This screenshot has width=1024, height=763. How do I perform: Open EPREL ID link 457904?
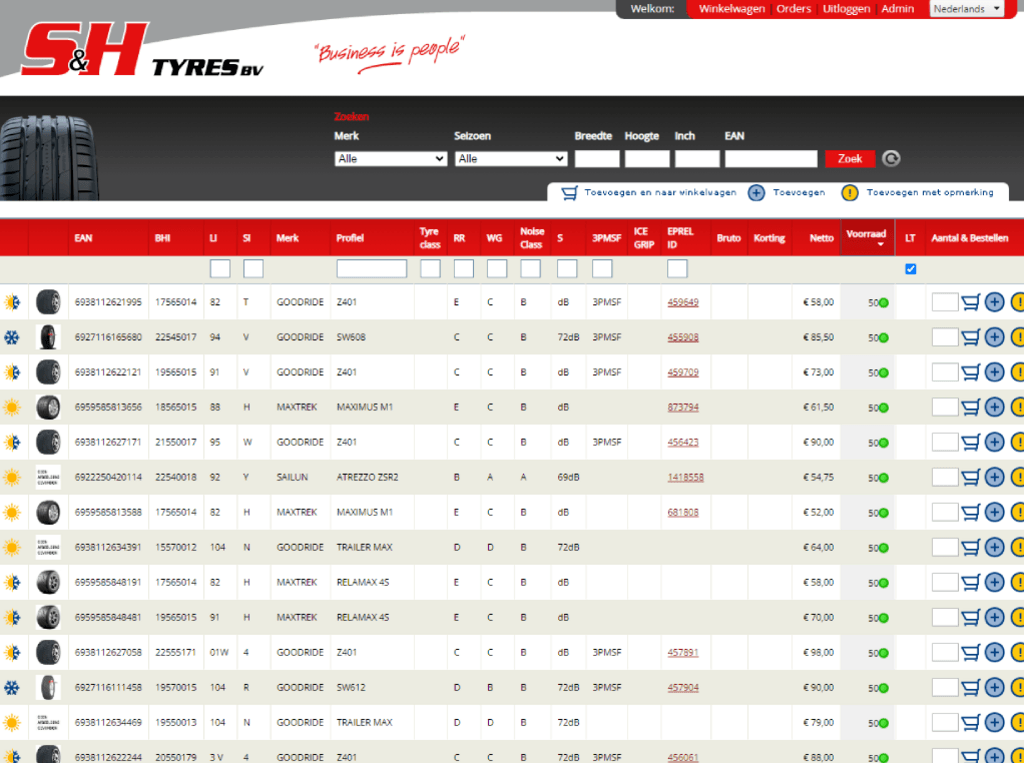682,687
